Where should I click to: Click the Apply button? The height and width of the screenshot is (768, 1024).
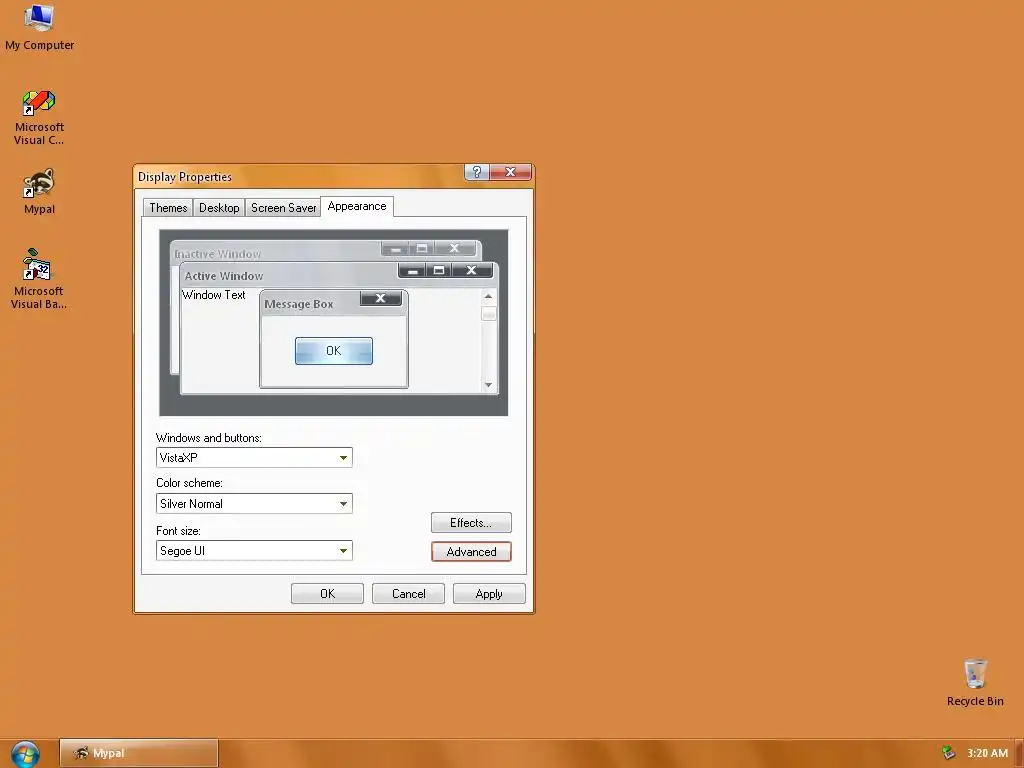[489, 594]
